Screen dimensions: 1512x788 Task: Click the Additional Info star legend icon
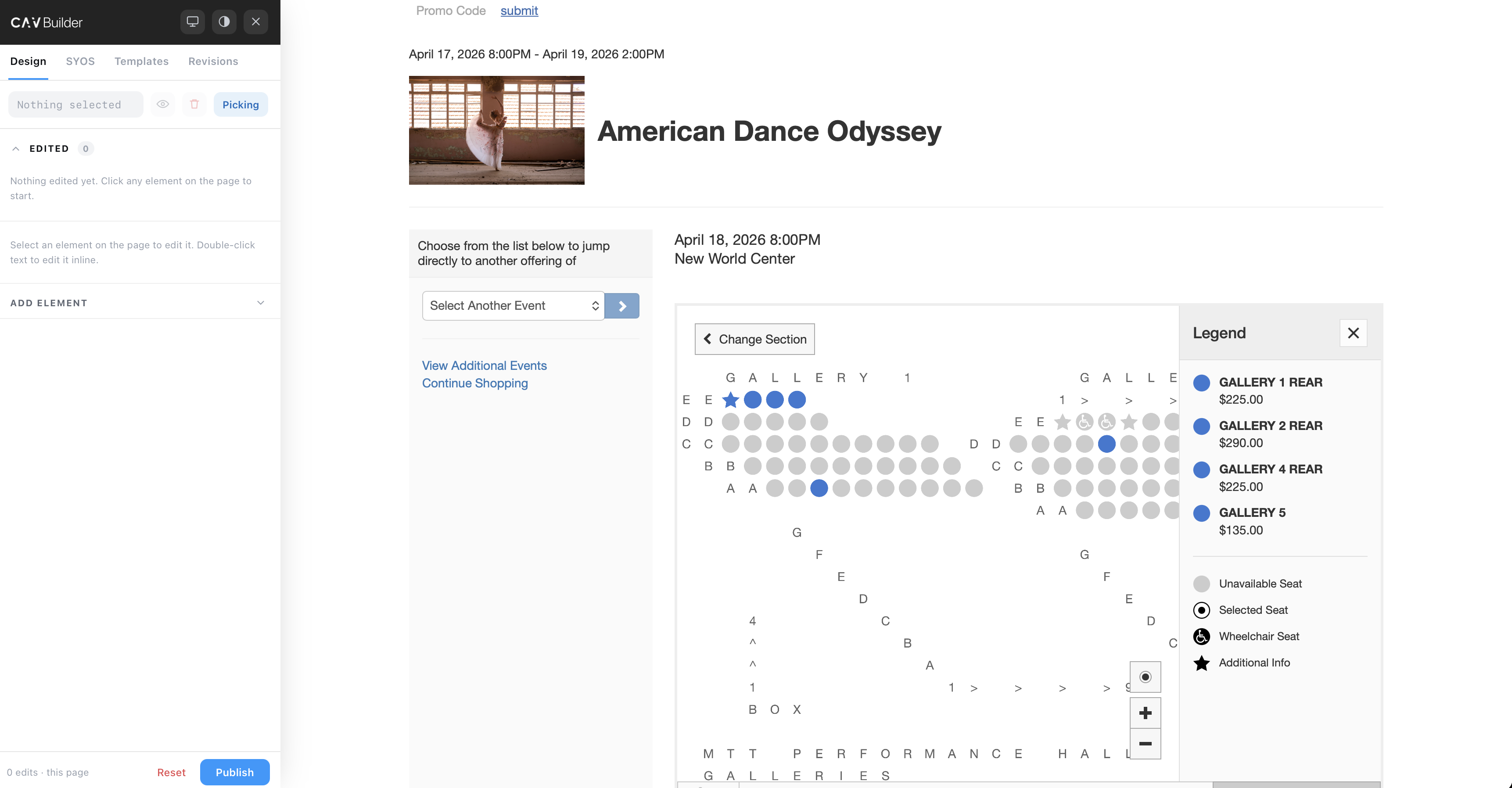click(x=1202, y=663)
